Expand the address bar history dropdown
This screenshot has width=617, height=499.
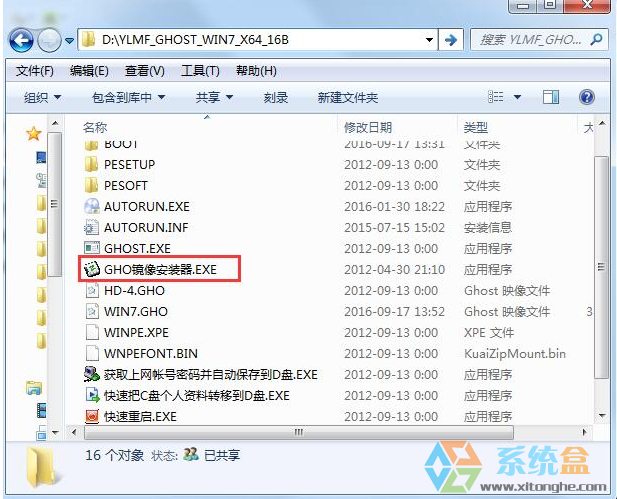(x=429, y=40)
